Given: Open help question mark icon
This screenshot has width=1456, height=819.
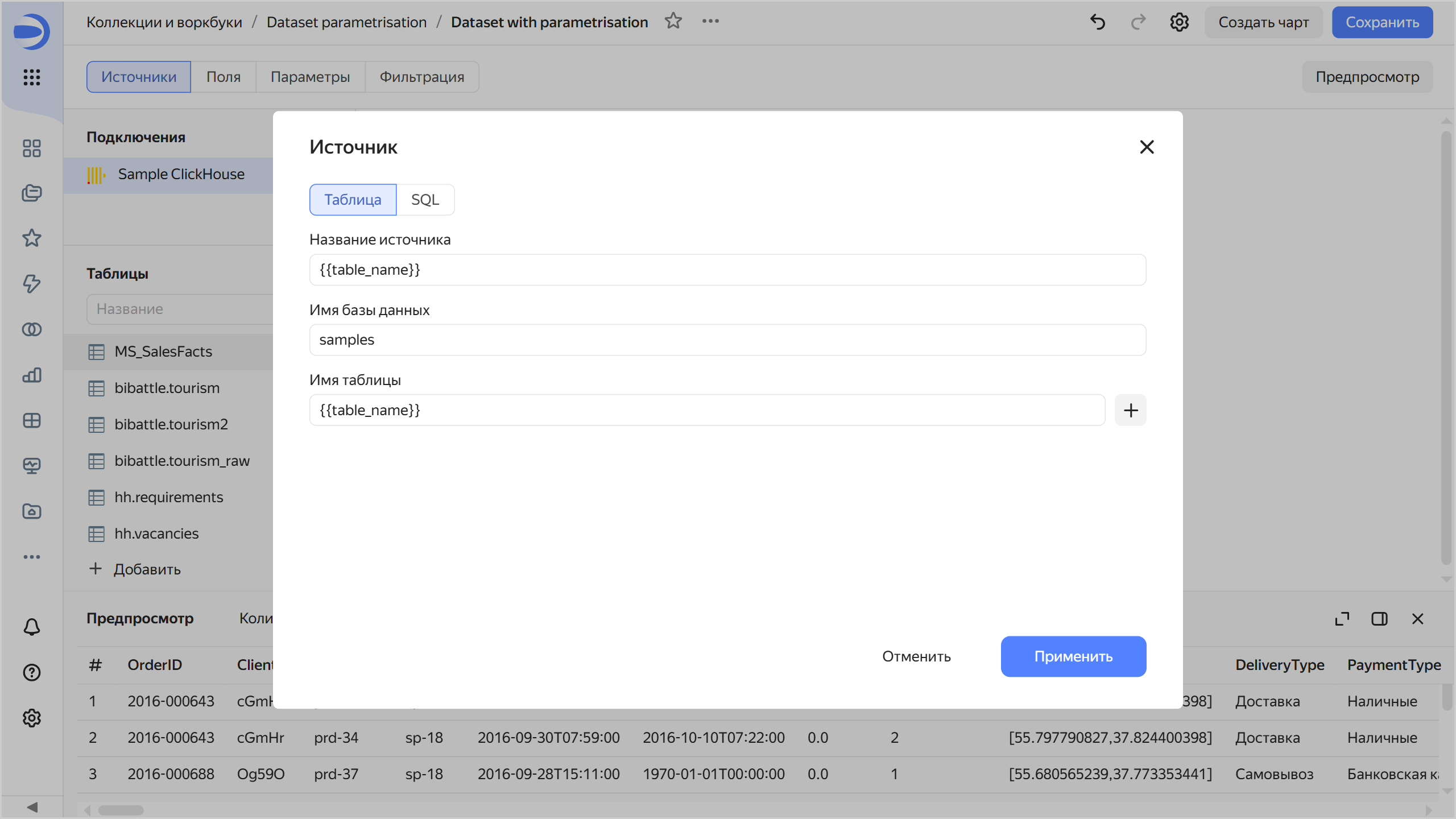Looking at the screenshot, I should coord(32,672).
